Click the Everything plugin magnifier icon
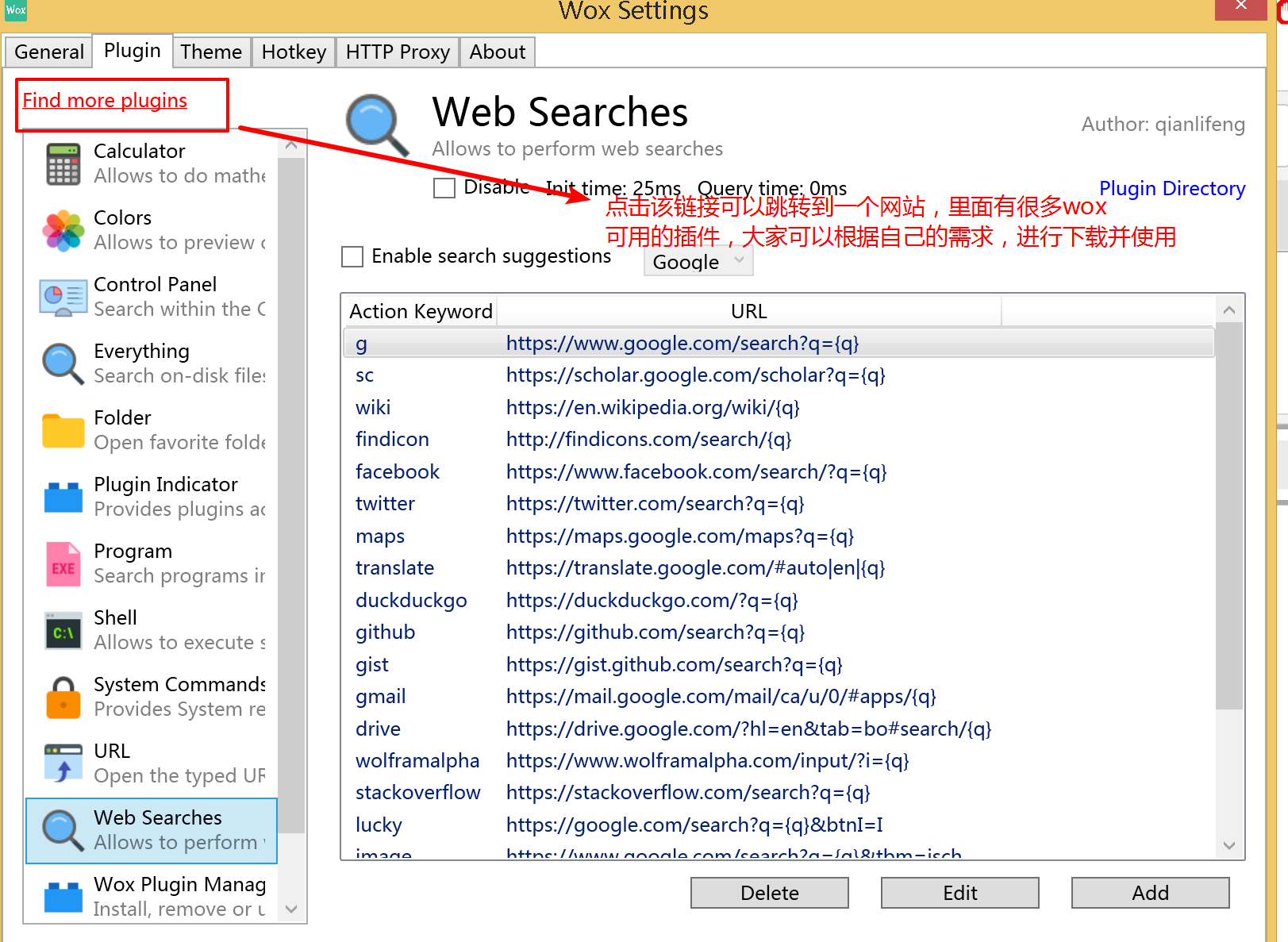The image size is (1288, 942). tap(63, 363)
